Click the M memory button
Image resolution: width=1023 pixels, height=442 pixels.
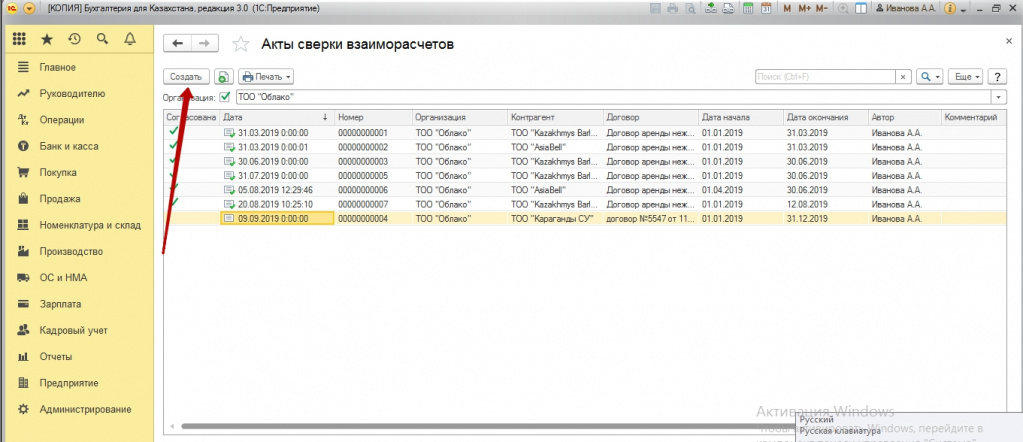[x=787, y=8]
